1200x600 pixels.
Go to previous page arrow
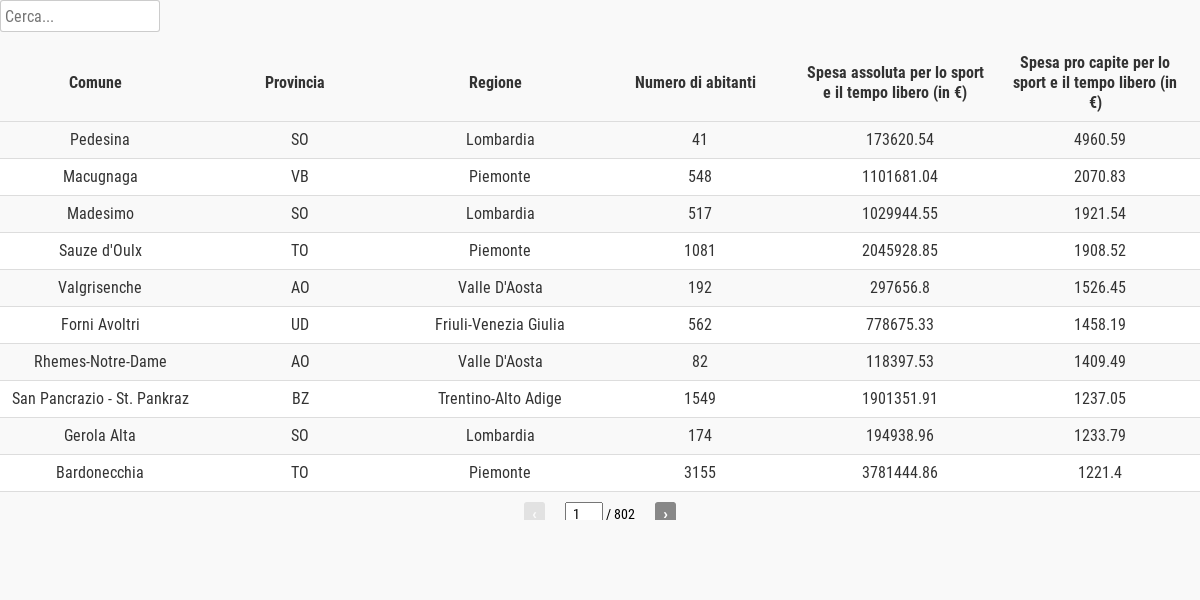[x=534, y=512]
